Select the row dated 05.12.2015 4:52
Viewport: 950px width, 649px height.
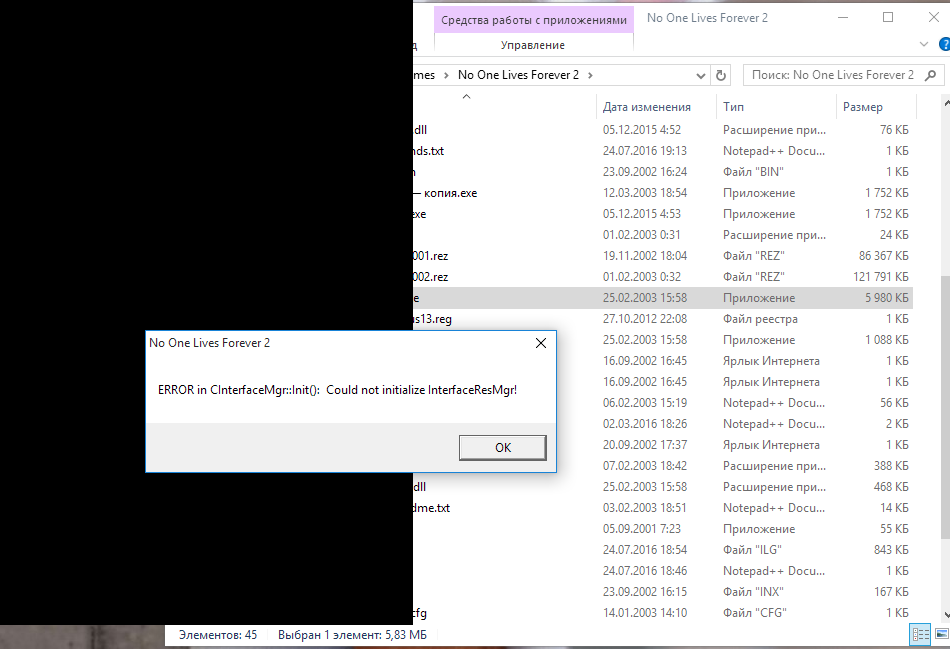point(663,130)
